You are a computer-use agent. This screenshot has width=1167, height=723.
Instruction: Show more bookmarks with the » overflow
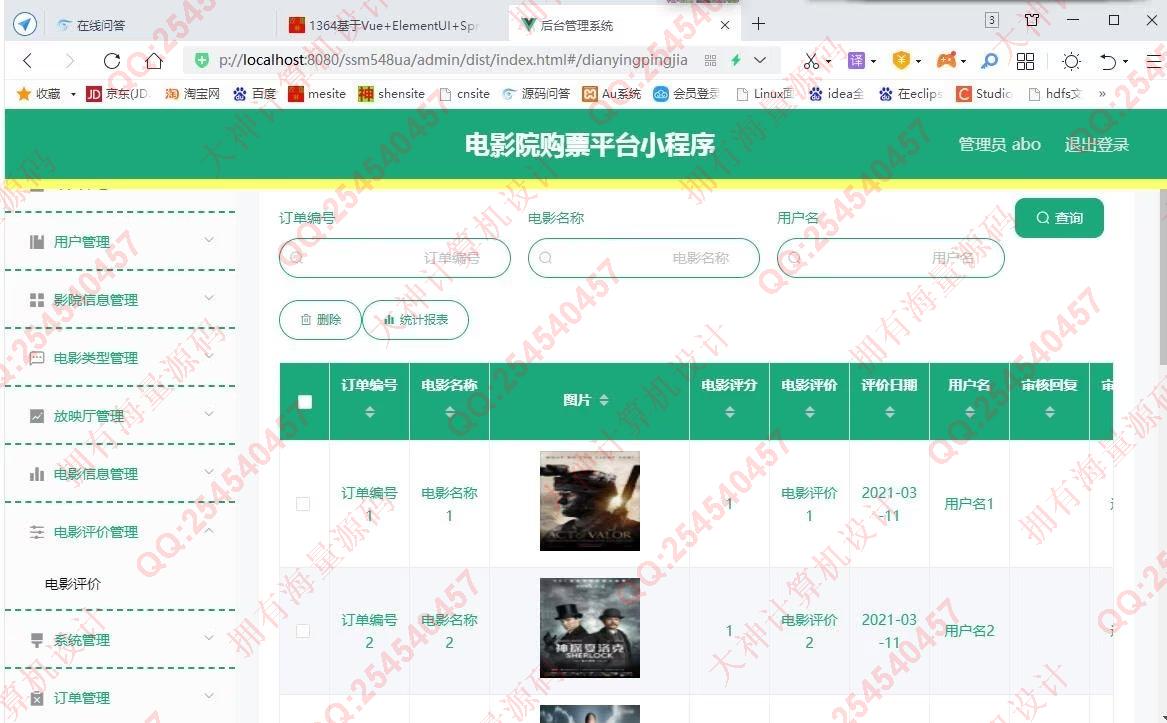click(x=1102, y=94)
